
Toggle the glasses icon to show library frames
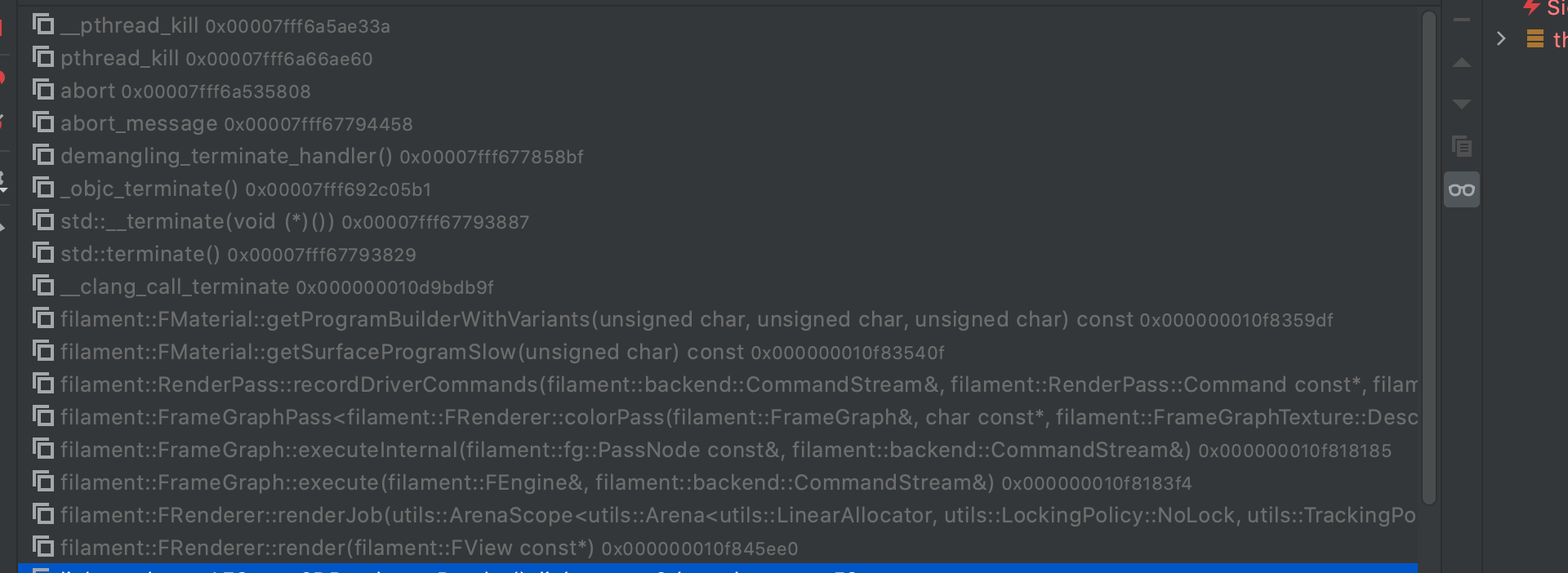[1462, 189]
